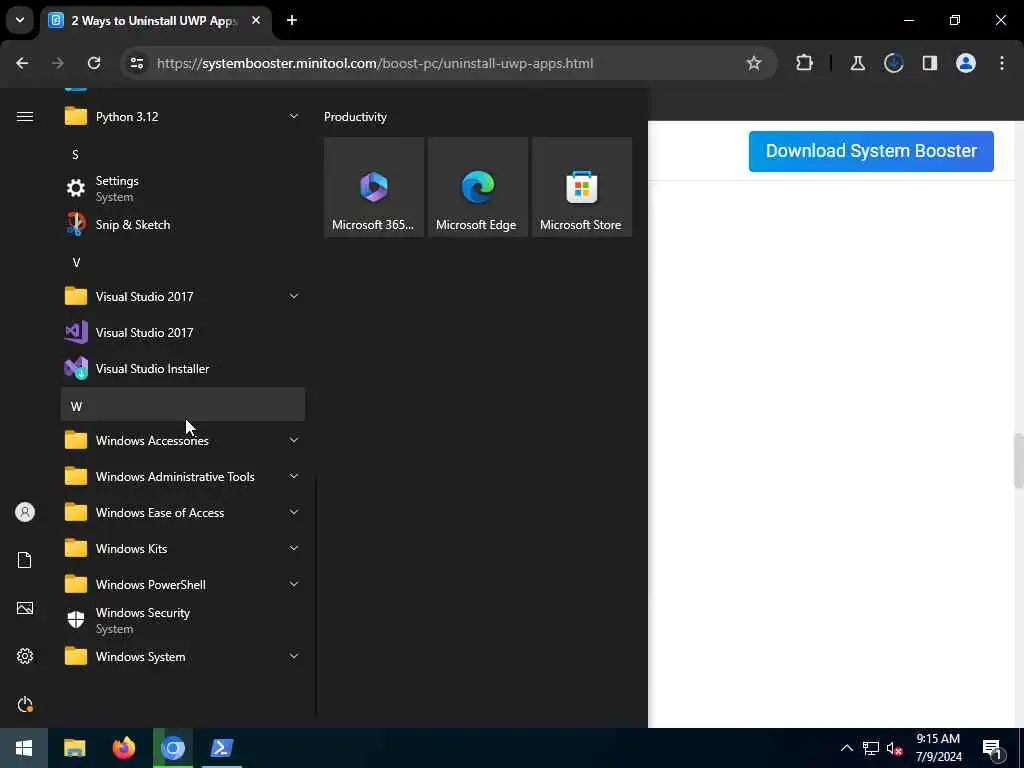Expand Windows Accessories folder
This screenshot has width=1024, height=768.
(183, 440)
